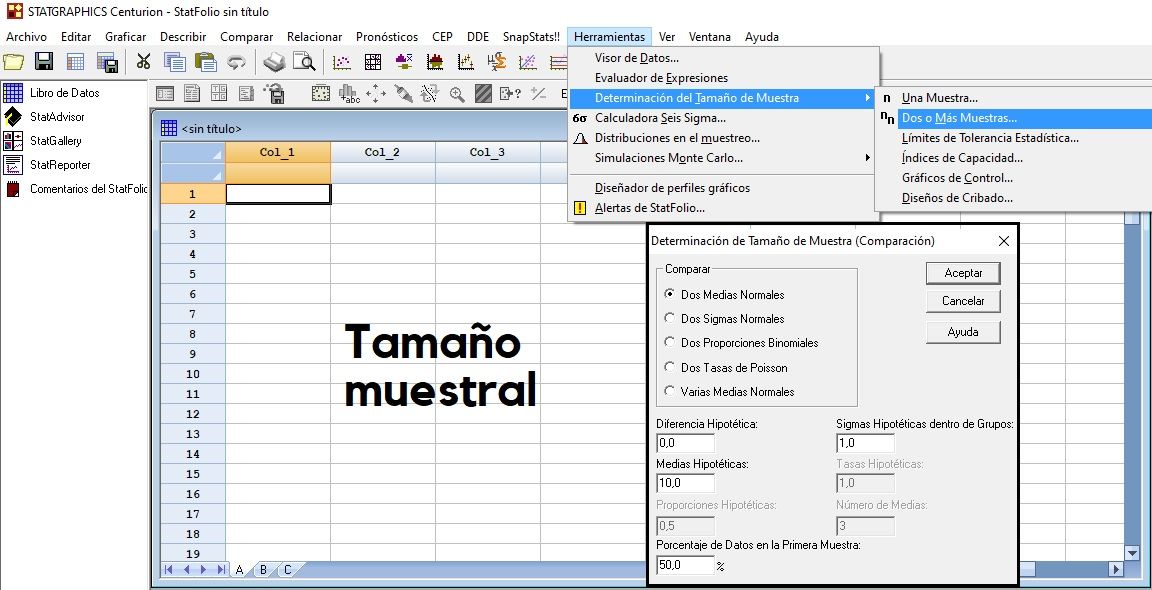Open the Pronósticos menu
This screenshot has height=590, width=1152.
coord(387,36)
